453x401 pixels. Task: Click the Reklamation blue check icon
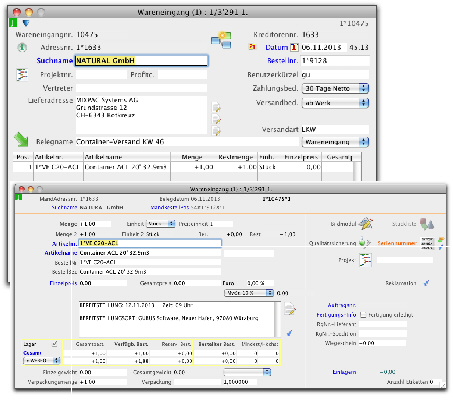click(426, 283)
